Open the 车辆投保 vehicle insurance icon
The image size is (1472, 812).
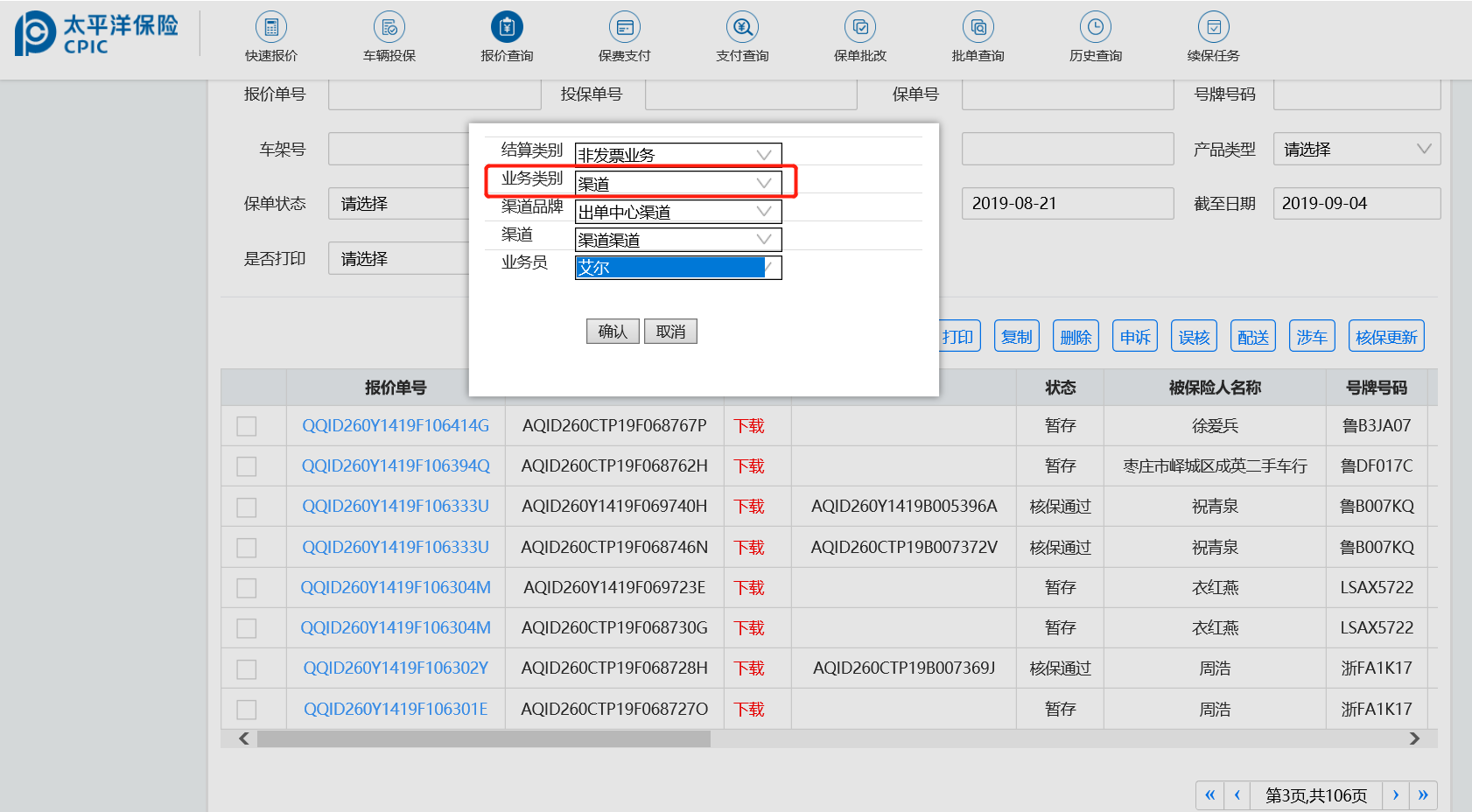click(x=389, y=27)
